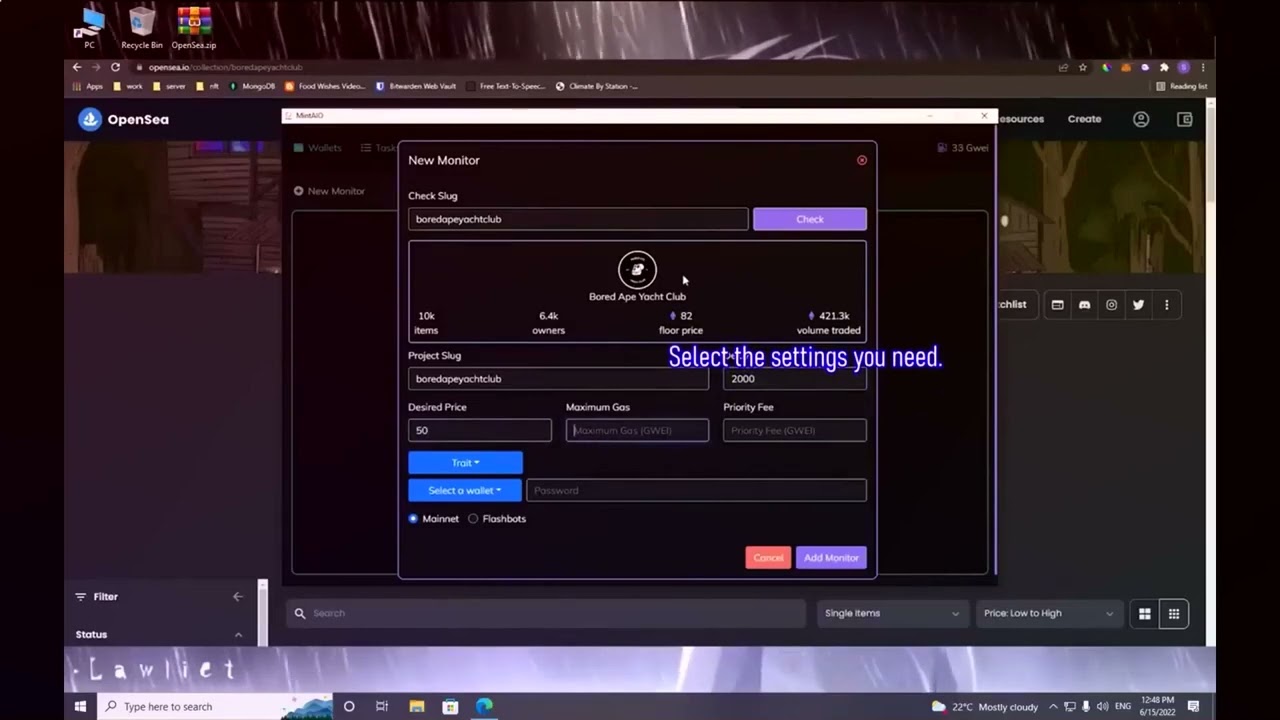Viewport: 1280px width, 720px height.
Task: Open the collection Instagram icon
Action: (x=1111, y=305)
